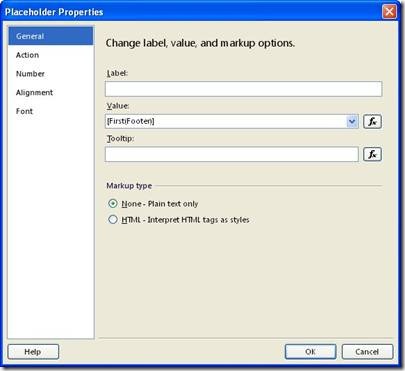Open expression editor for Value field
Screen dimensions: 405x371
(x=372, y=122)
